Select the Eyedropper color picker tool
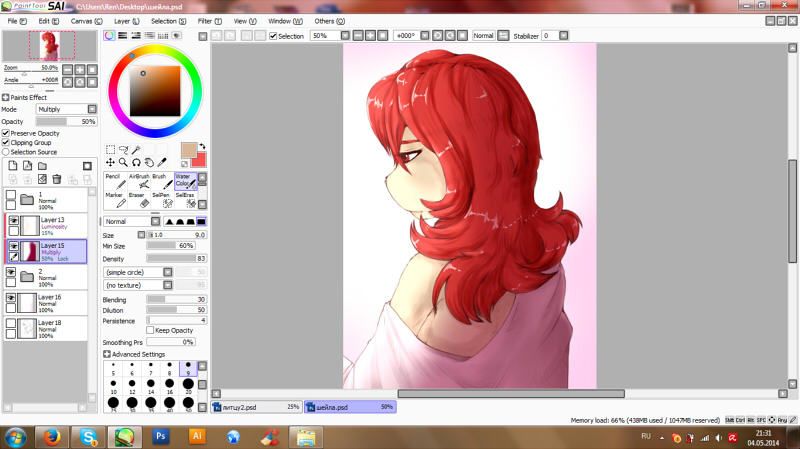Viewport: 800px width, 449px height. pos(162,162)
